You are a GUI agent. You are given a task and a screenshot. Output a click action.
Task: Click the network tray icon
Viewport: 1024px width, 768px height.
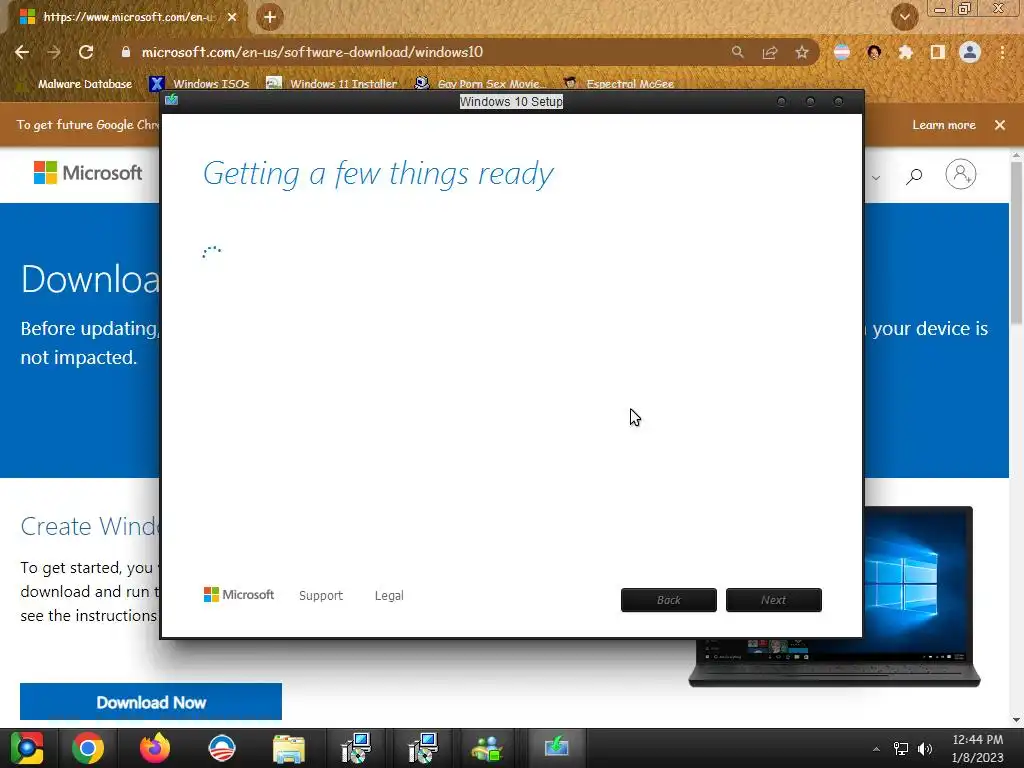point(901,749)
